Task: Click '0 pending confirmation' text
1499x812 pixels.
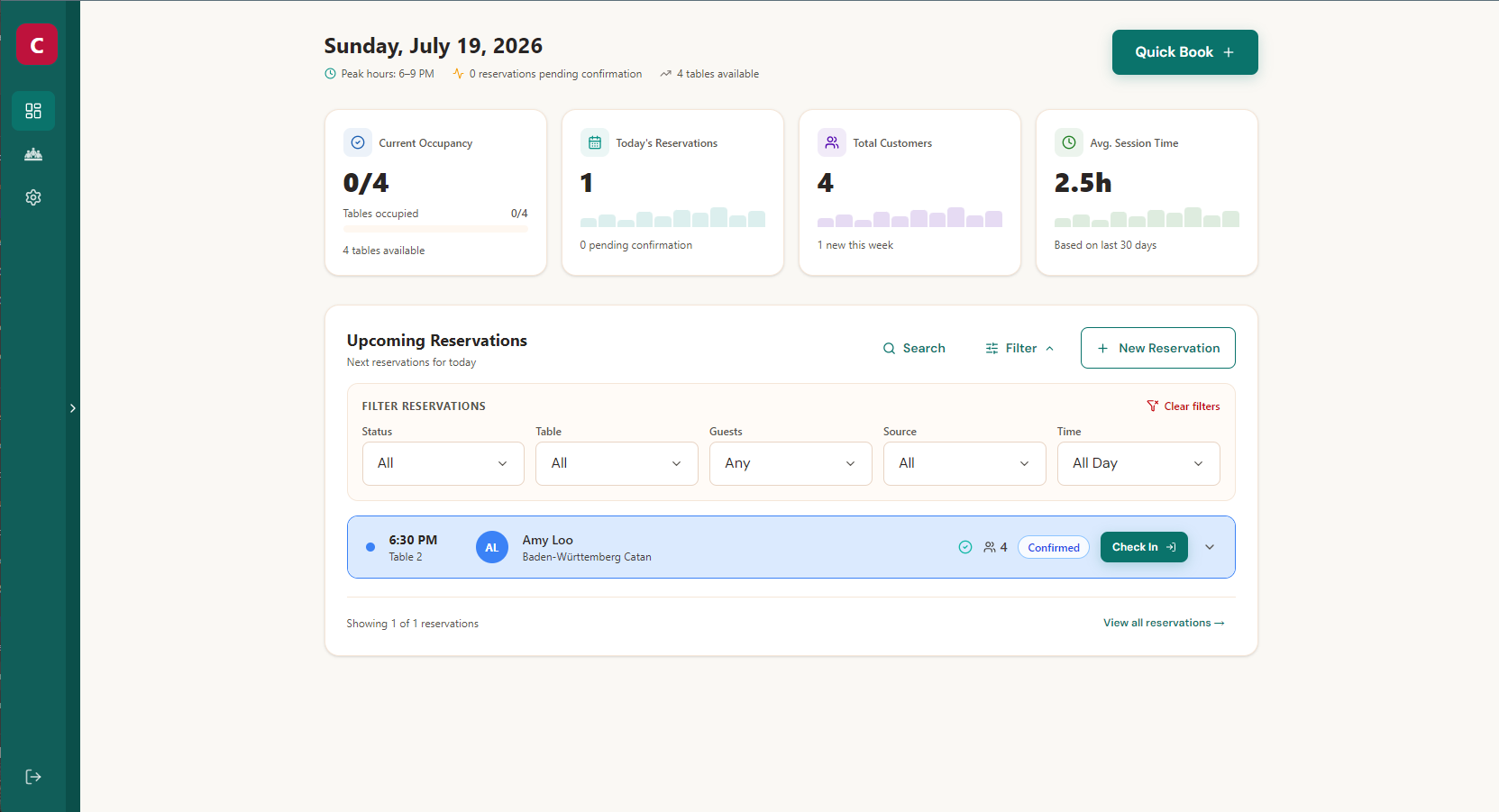Action: (x=635, y=245)
